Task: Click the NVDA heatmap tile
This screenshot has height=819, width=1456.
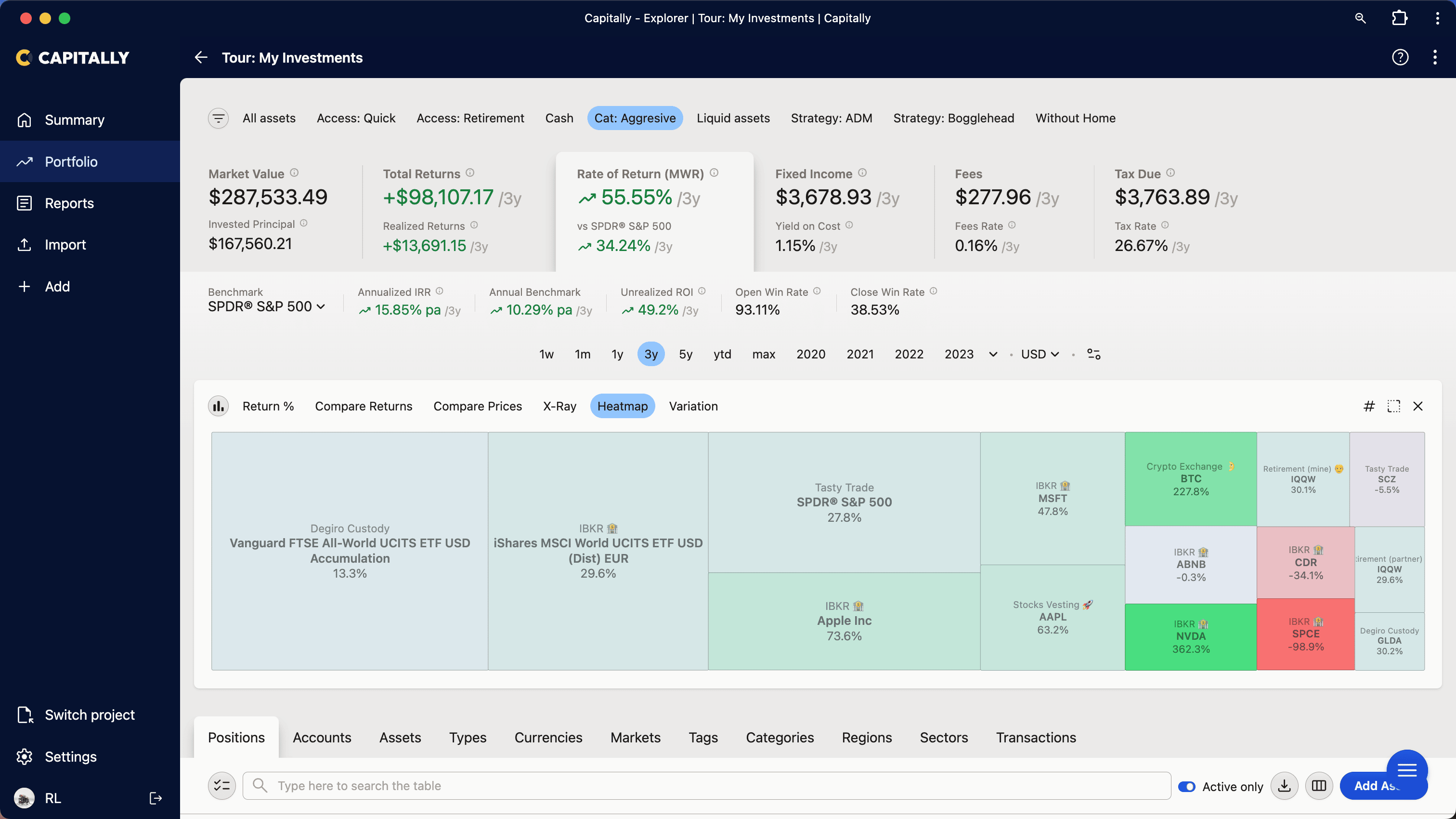Action: [1190, 637]
